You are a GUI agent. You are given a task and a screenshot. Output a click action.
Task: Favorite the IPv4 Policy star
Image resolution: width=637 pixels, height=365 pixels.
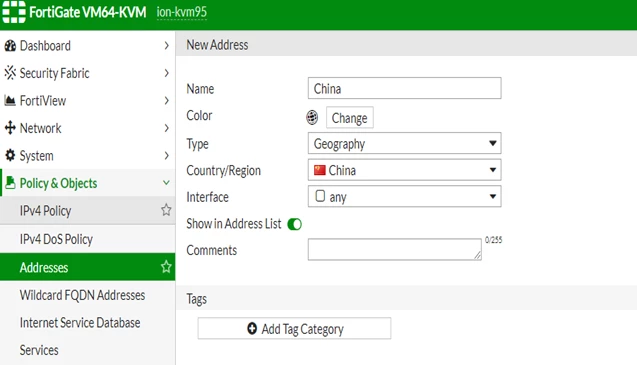click(x=166, y=210)
